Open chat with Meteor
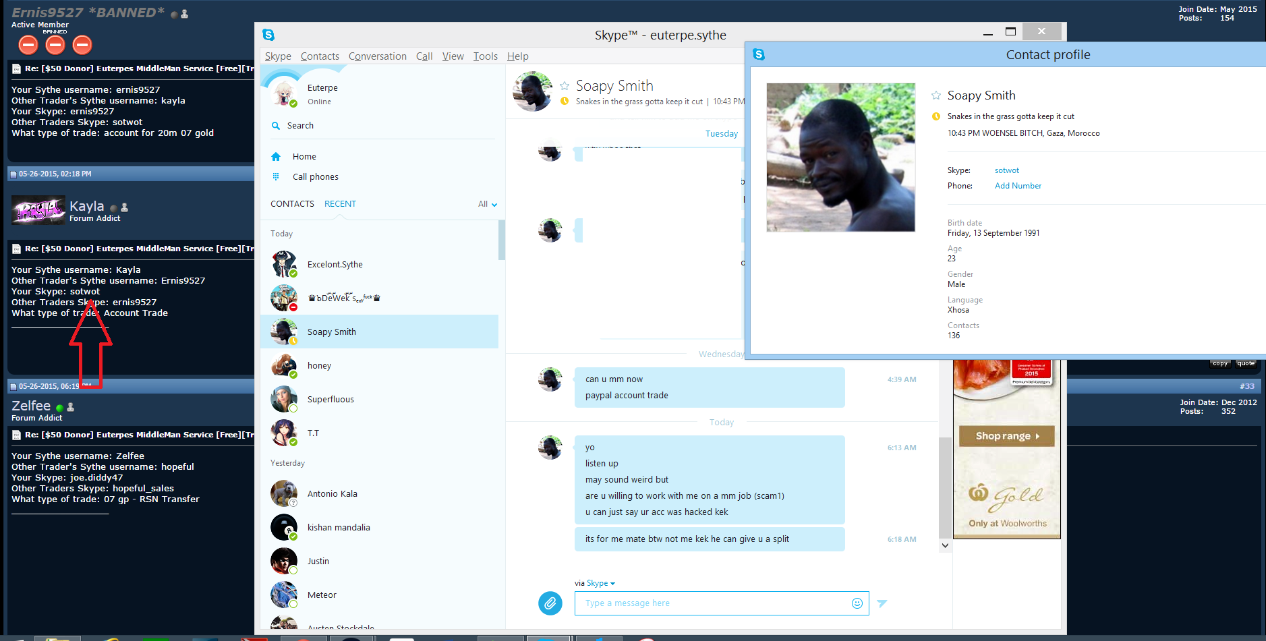1266x641 pixels. (x=379, y=595)
